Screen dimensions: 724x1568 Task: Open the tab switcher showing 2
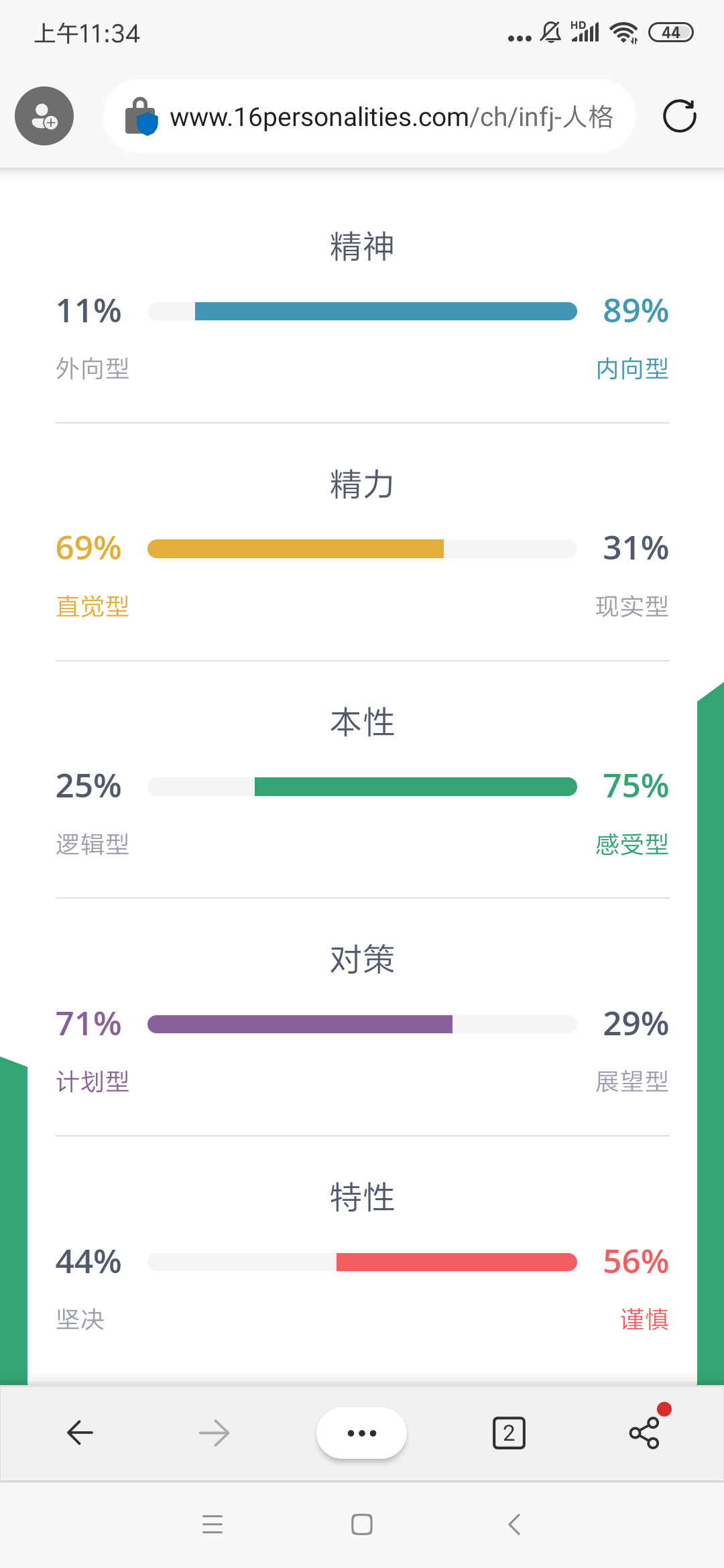tap(509, 1433)
